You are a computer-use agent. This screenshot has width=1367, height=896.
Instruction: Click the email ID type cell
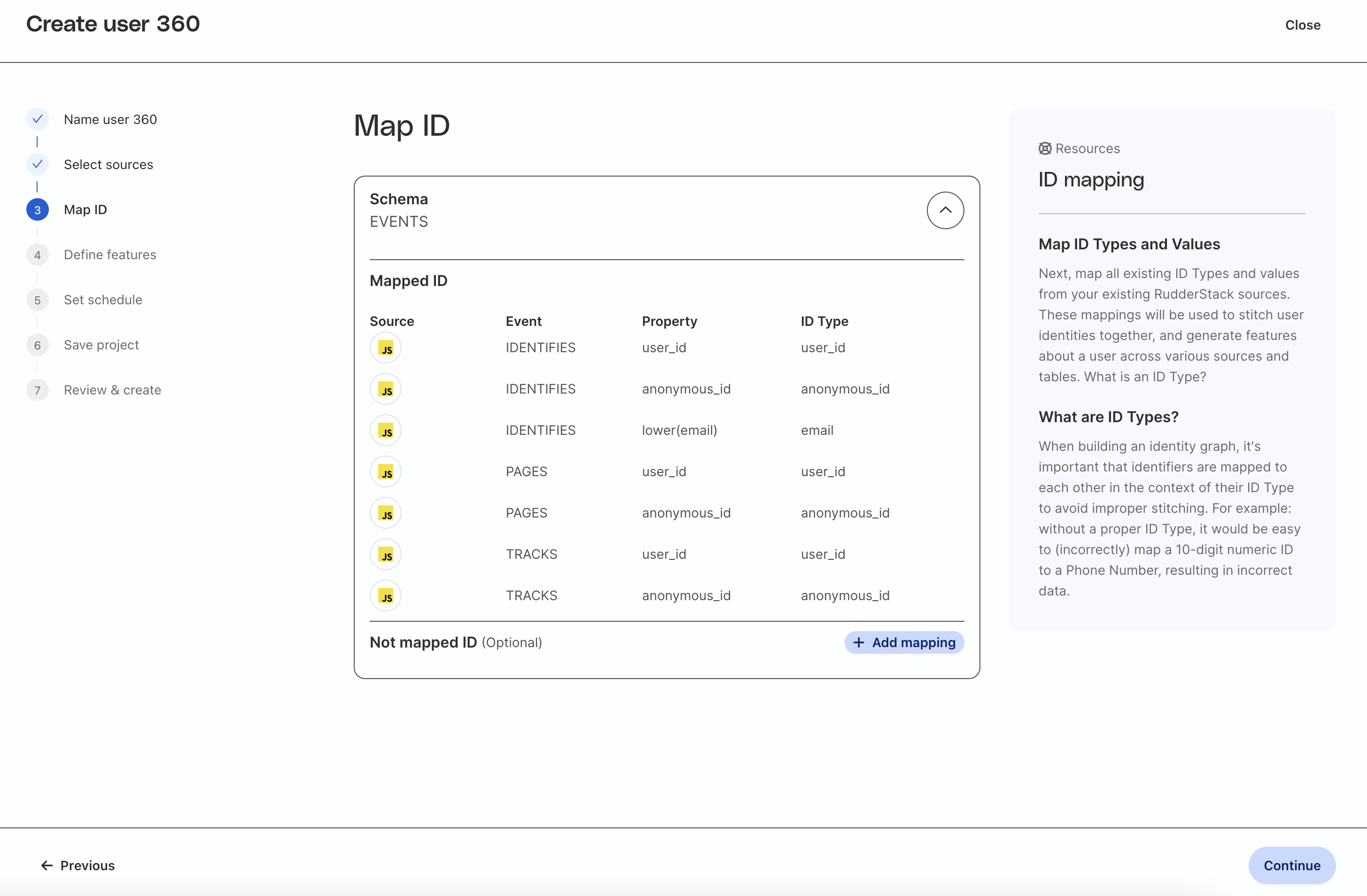click(817, 431)
